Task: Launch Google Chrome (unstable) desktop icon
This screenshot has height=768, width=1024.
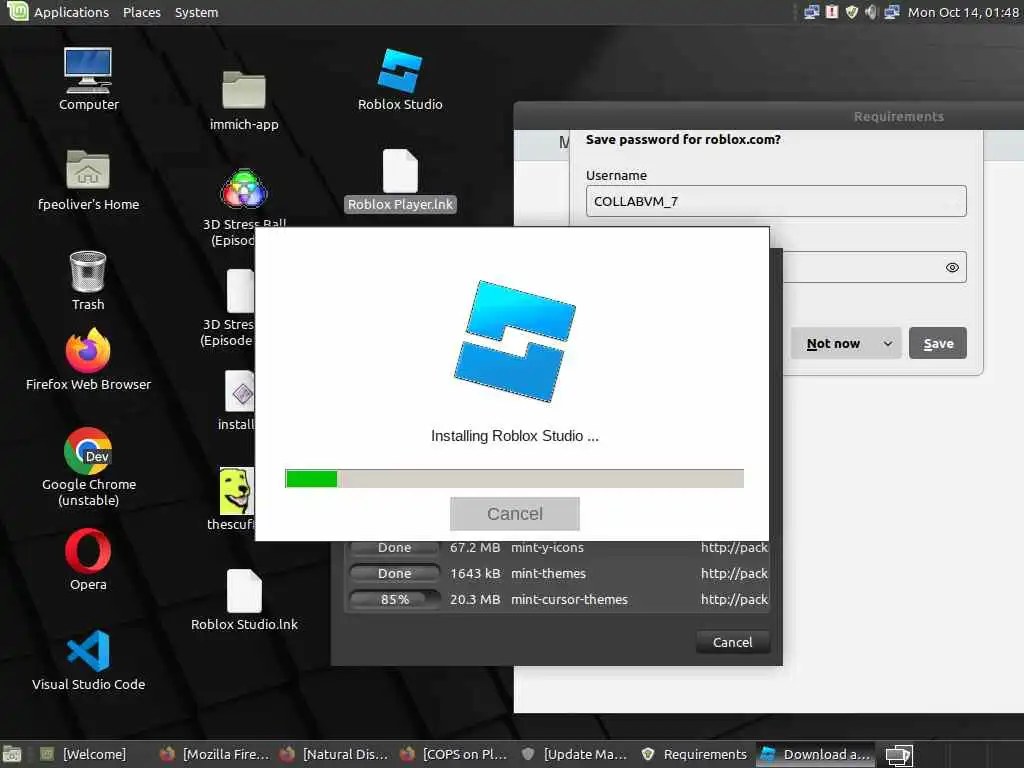Action: 88,451
